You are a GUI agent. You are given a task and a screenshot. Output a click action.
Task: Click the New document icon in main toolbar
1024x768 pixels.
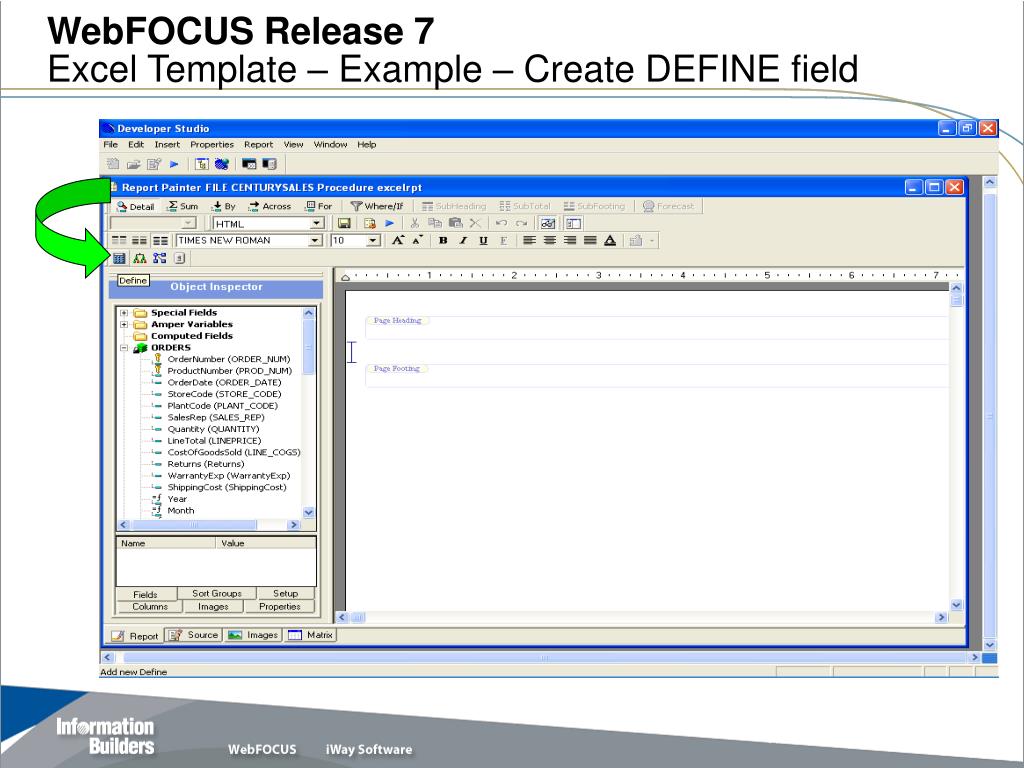click(113, 164)
